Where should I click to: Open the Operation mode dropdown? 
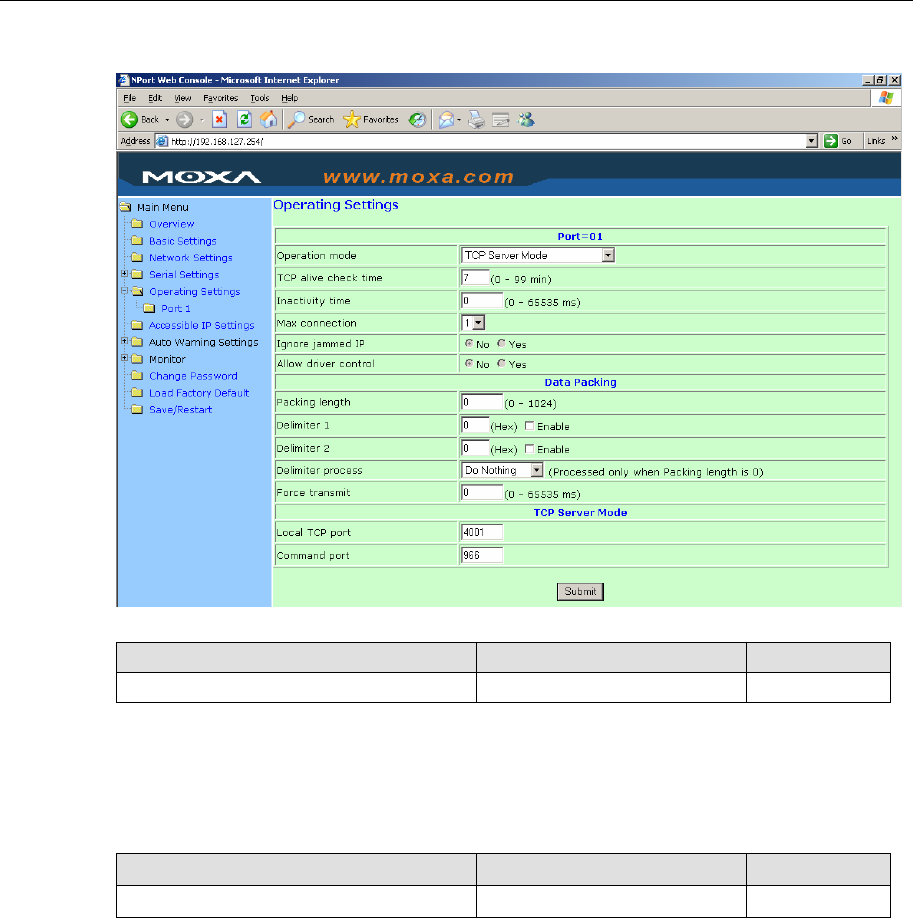click(x=608, y=255)
